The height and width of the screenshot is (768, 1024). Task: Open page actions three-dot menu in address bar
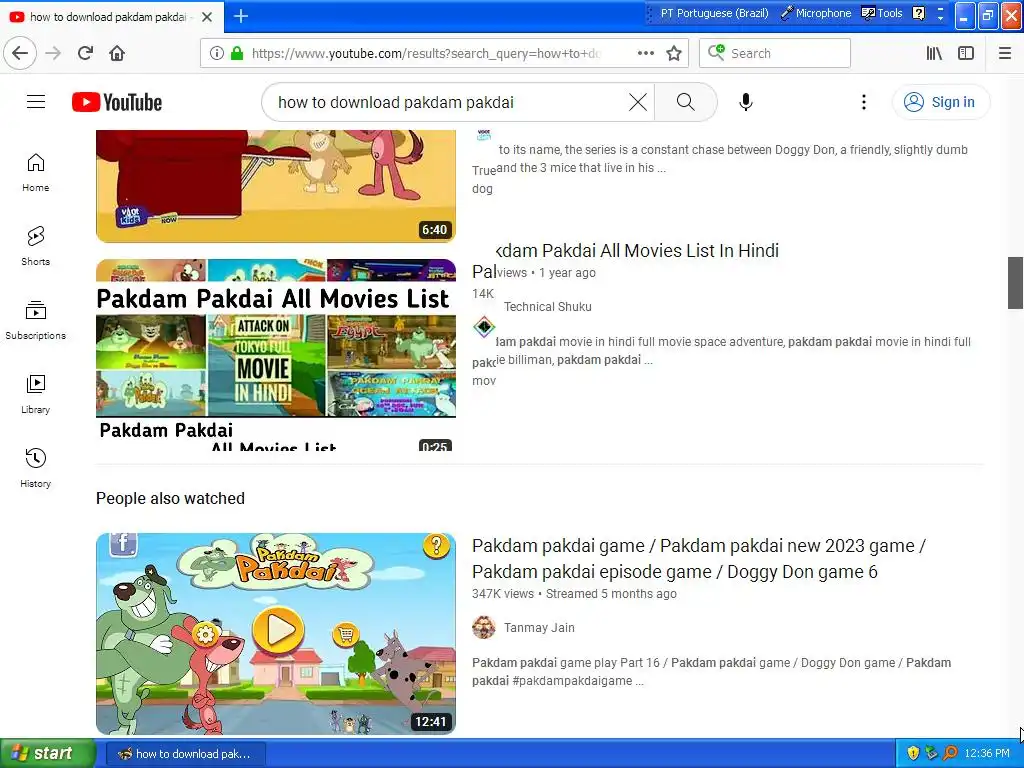pos(645,53)
